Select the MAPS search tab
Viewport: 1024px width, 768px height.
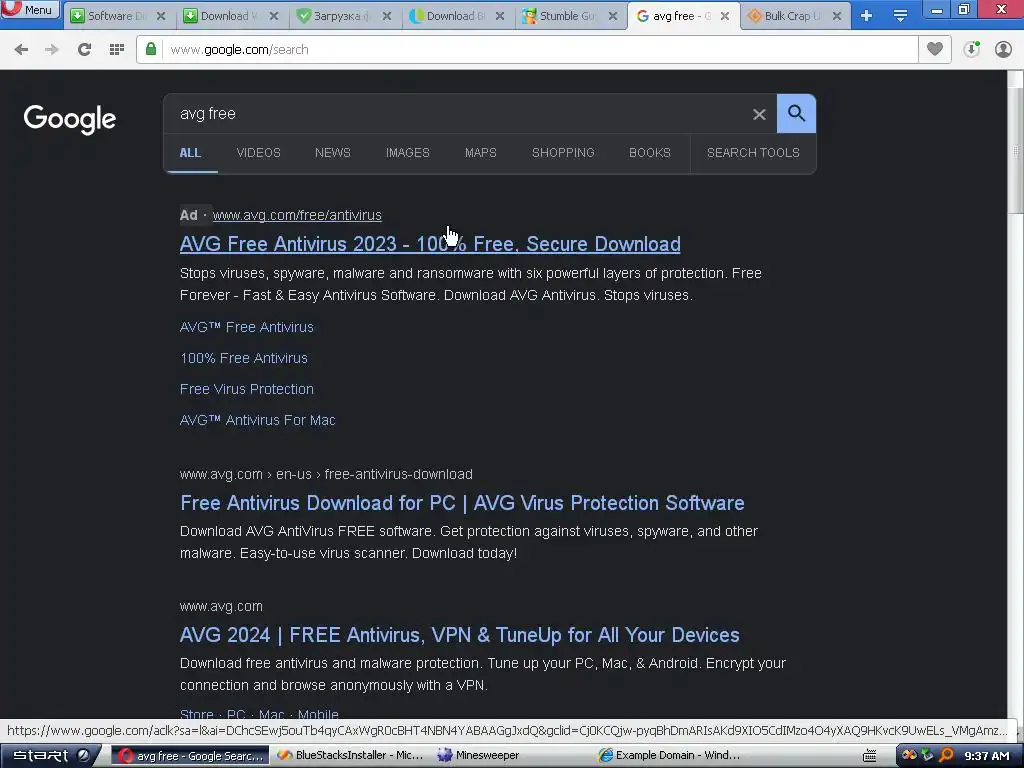(x=481, y=153)
